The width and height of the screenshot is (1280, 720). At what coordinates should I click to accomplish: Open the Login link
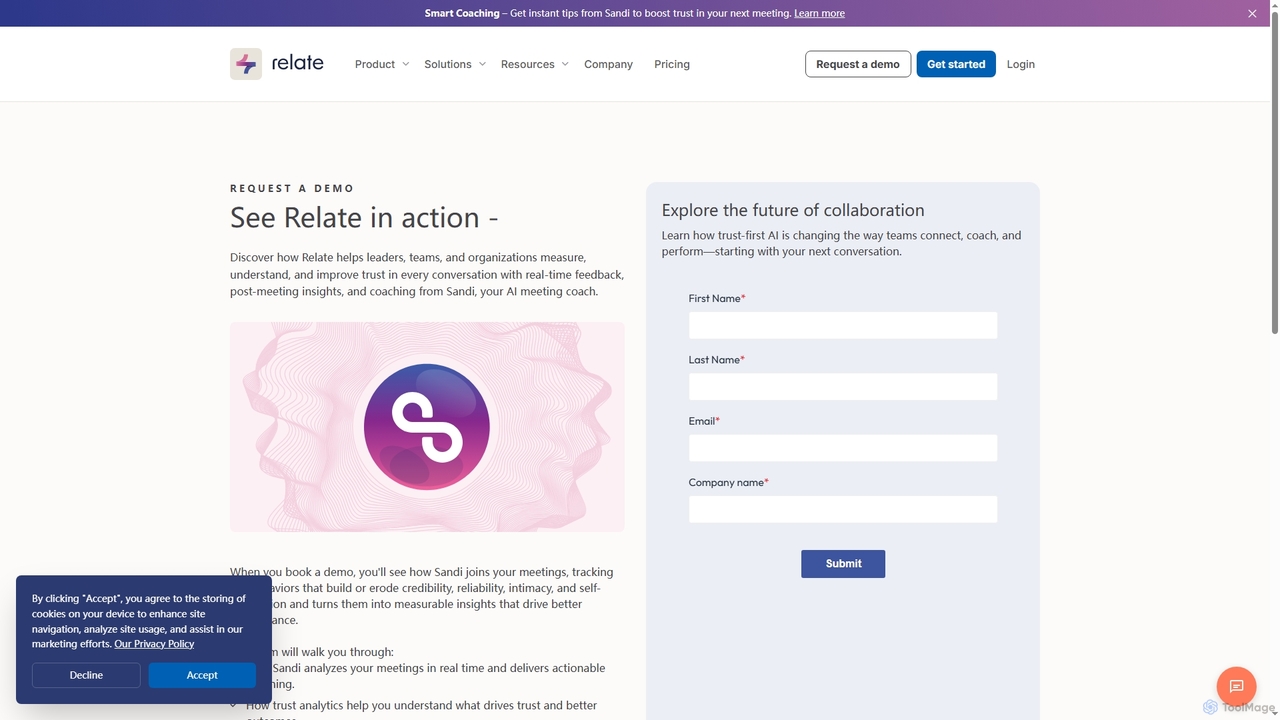1021,64
